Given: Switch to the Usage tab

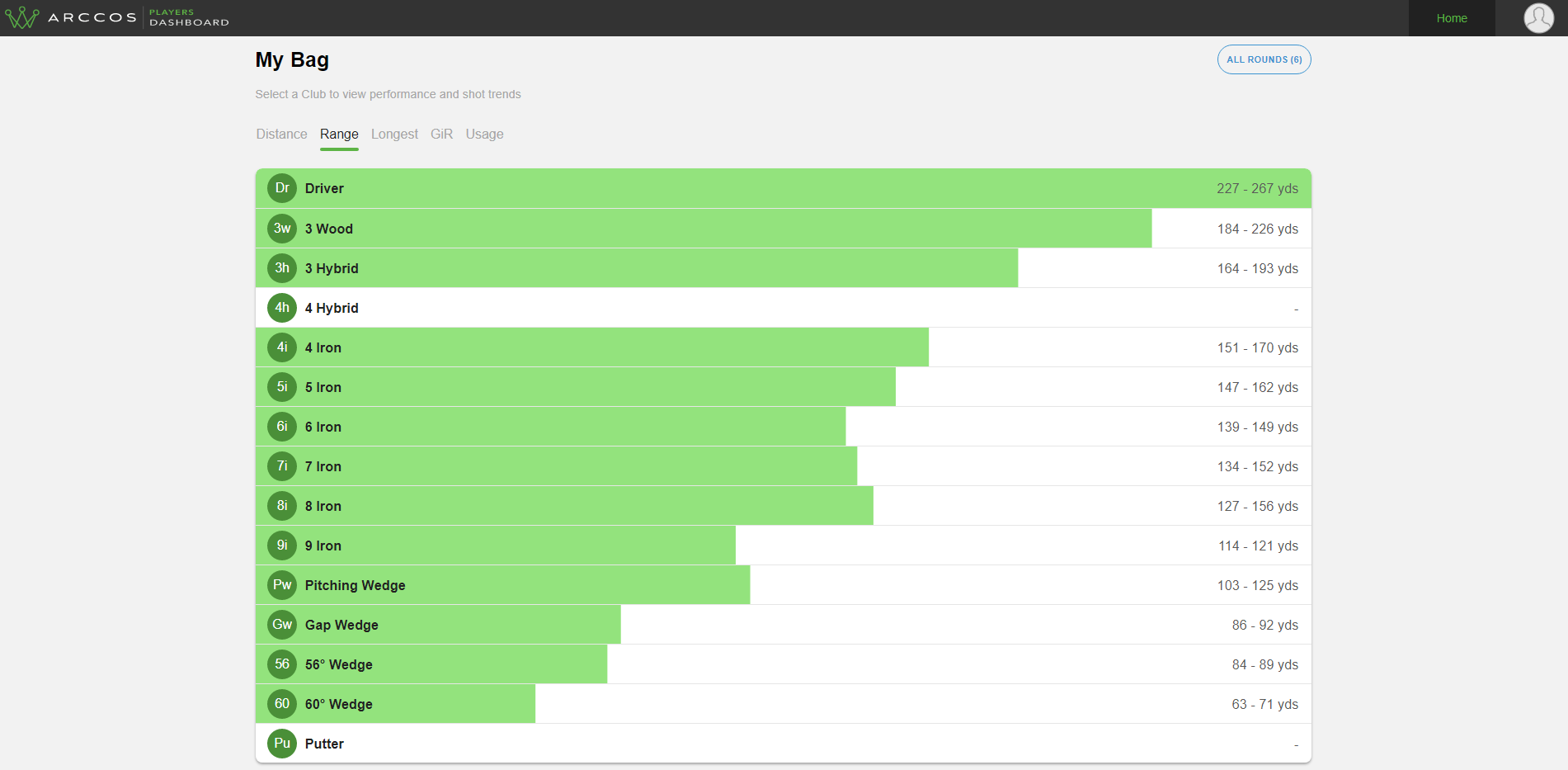Looking at the screenshot, I should point(484,135).
